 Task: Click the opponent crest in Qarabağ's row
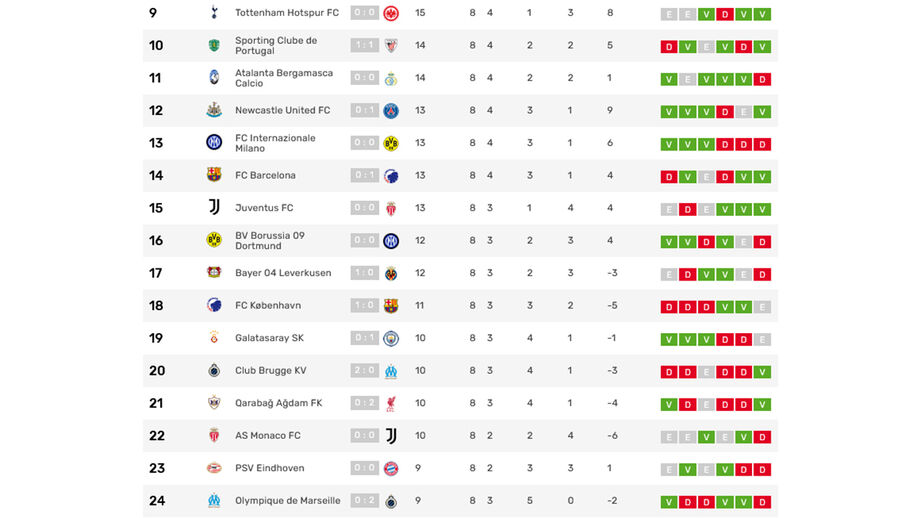click(x=391, y=403)
